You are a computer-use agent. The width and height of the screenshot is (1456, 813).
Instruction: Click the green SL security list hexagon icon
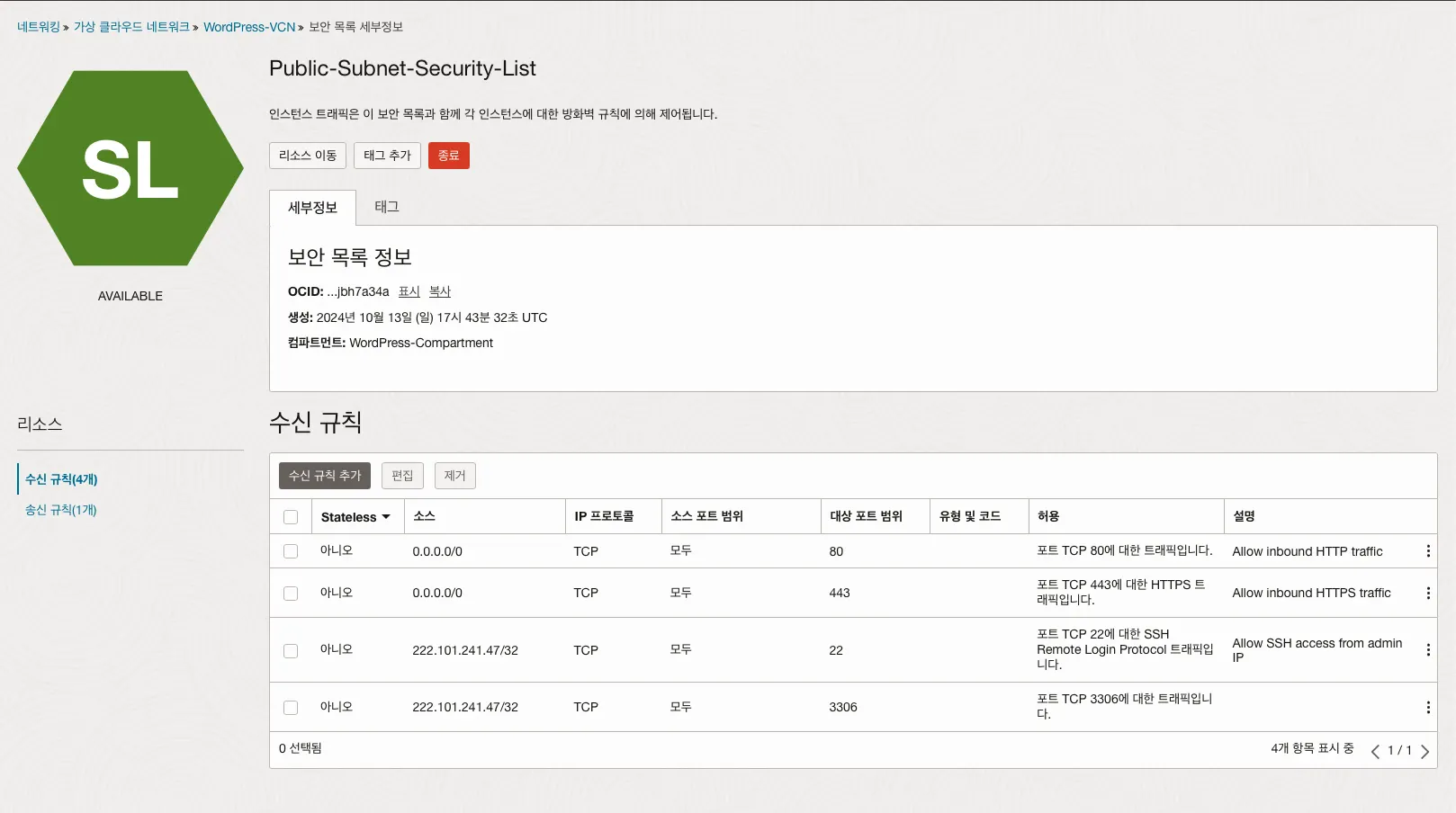coord(130,169)
